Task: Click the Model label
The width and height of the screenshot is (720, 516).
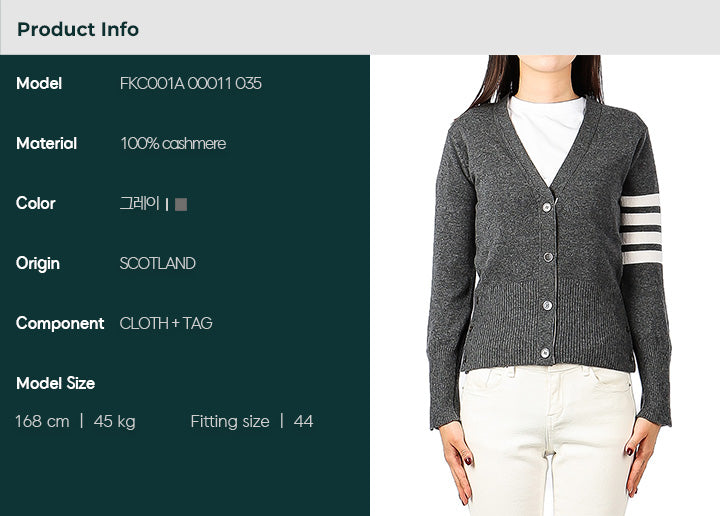Action: (39, 84)
